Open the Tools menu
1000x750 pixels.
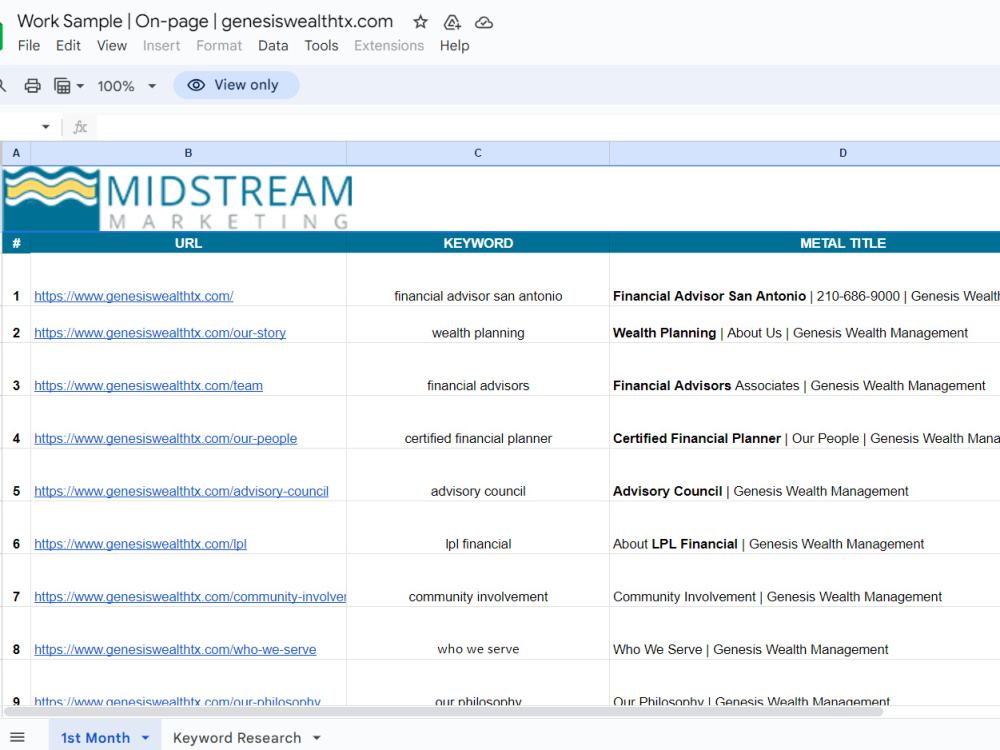(x=321, y=46)
